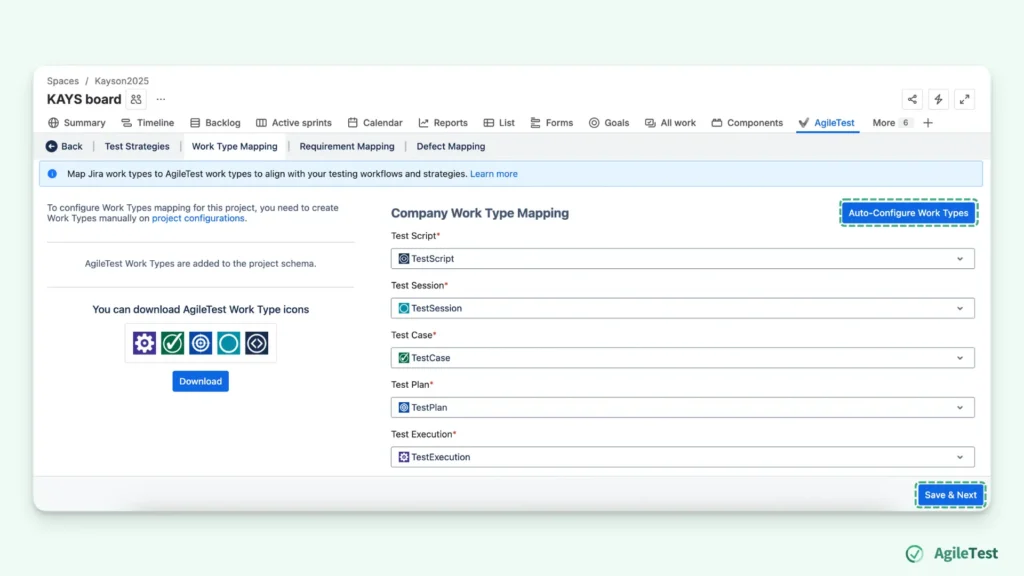The width and height of the screenshot is (1024, 576).
Task: Open the Defect Mapping sub-tab
Action: pyautogui.click(x=451, y=146)
